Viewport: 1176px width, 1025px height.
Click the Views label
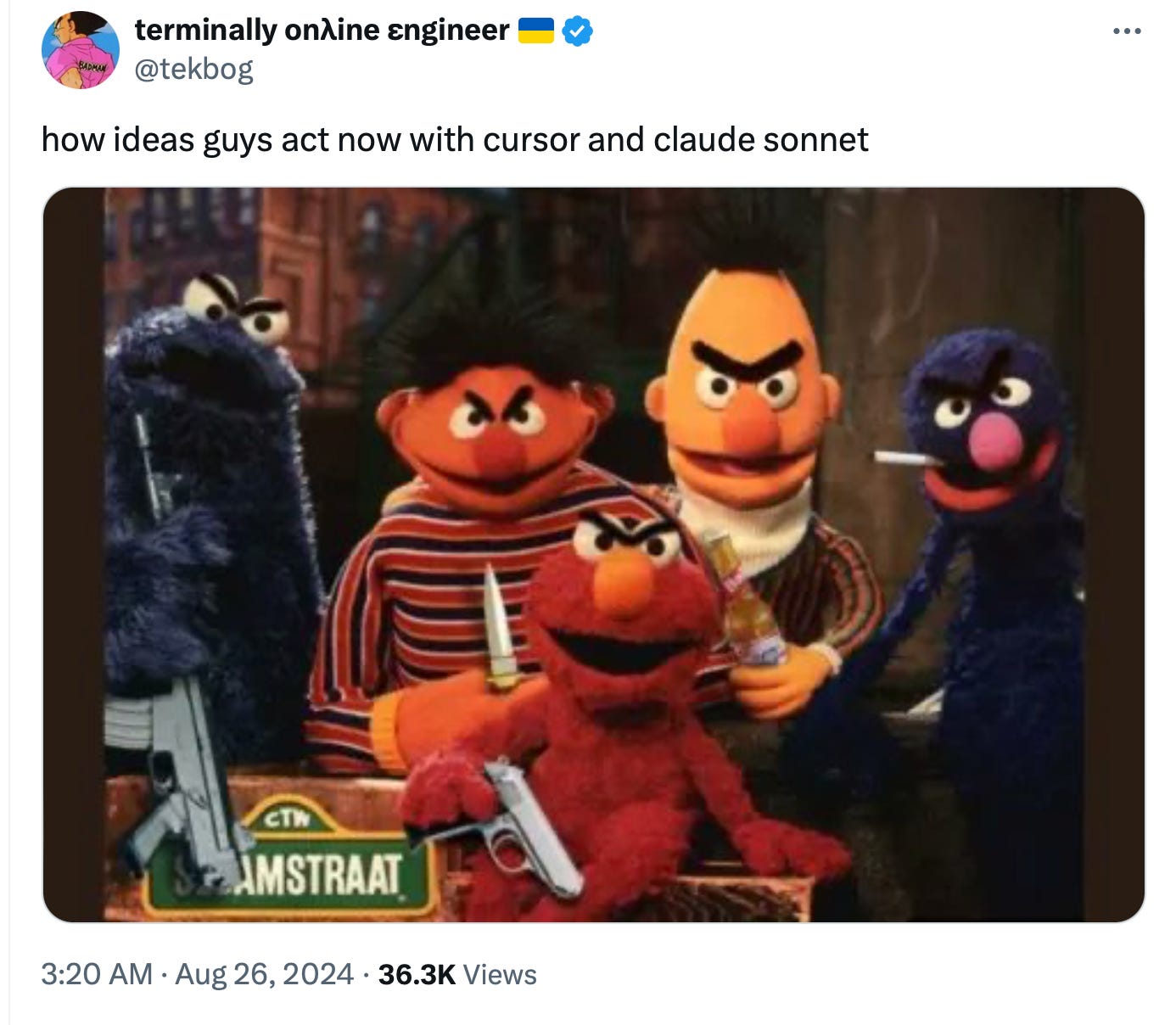(x=500, y=974)
